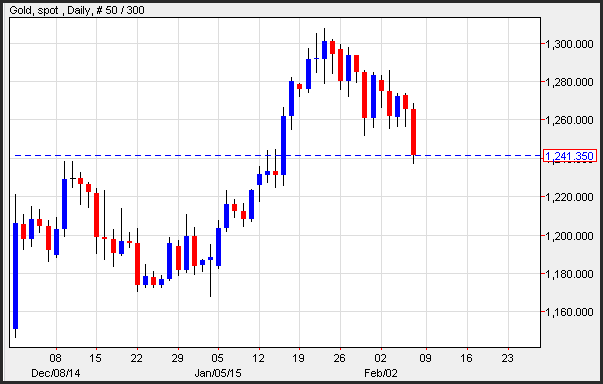Click the 1,160.000 price axis label

click(x=570, y=312)
